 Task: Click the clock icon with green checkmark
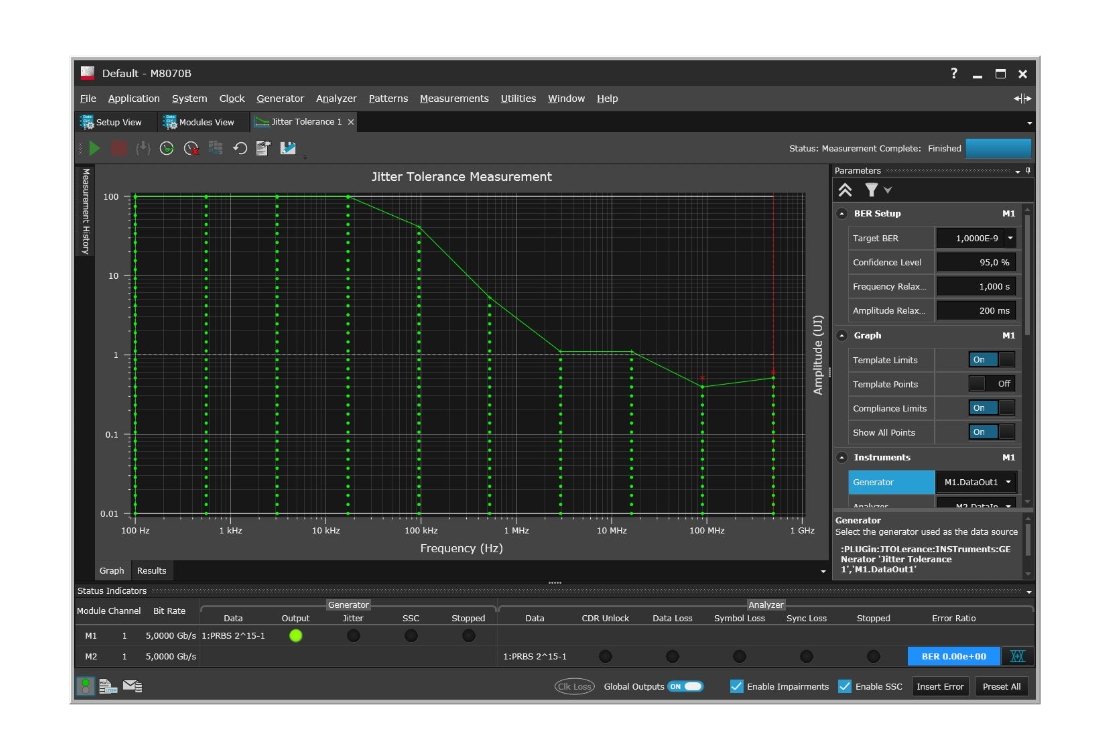(x=166, y=148)
